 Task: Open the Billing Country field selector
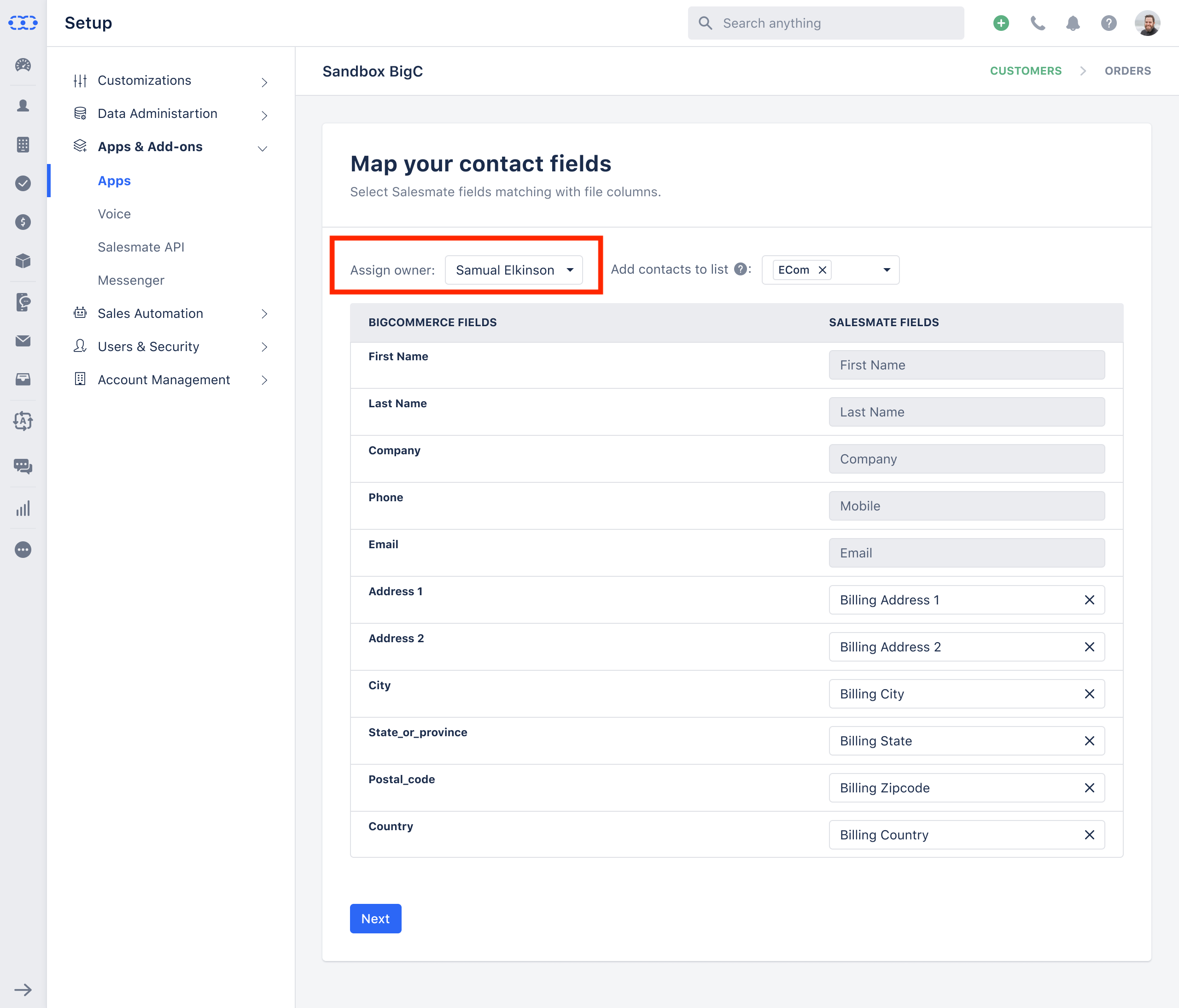(966, 835)
